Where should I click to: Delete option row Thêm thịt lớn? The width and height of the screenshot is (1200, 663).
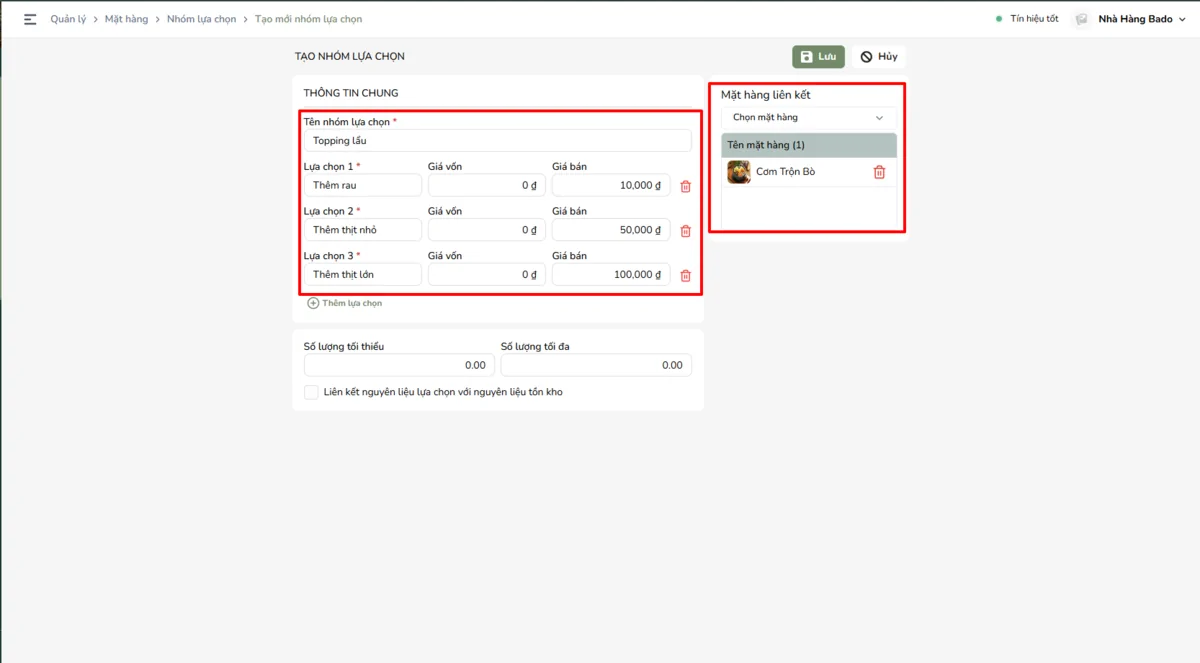point(685,275)
